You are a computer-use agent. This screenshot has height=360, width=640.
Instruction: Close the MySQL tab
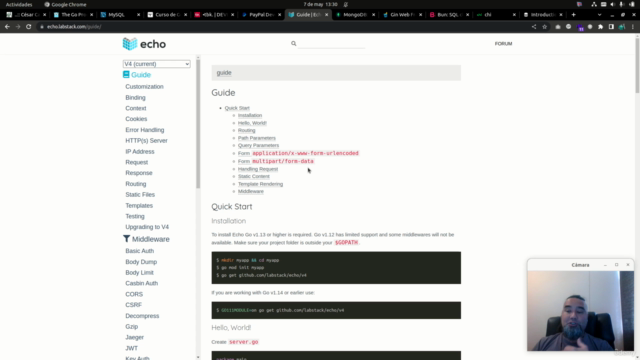(x=138, y=15)
